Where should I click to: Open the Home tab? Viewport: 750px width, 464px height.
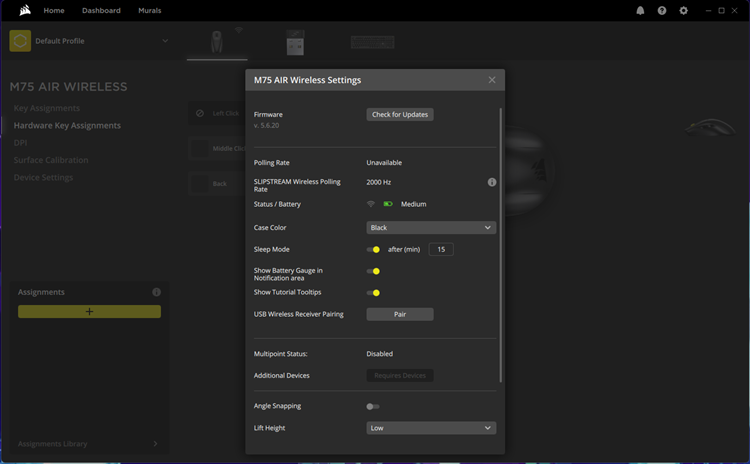(x=54, y=11)
